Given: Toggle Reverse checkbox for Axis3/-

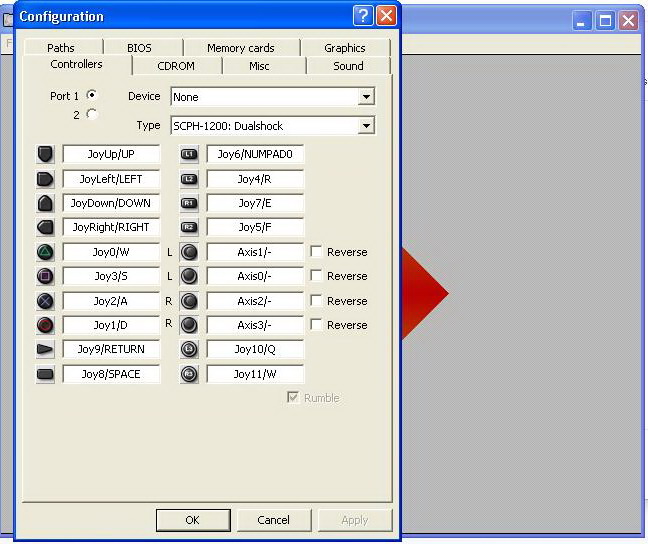Looking at the screenshot, I should 316,324.
